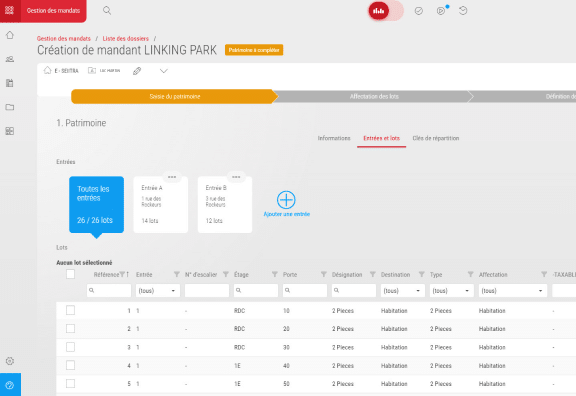Select the Entrée A card
Image resolution: width=576 pixels, height=396 pixels.
pyautogui.click(x=161, y=205)
